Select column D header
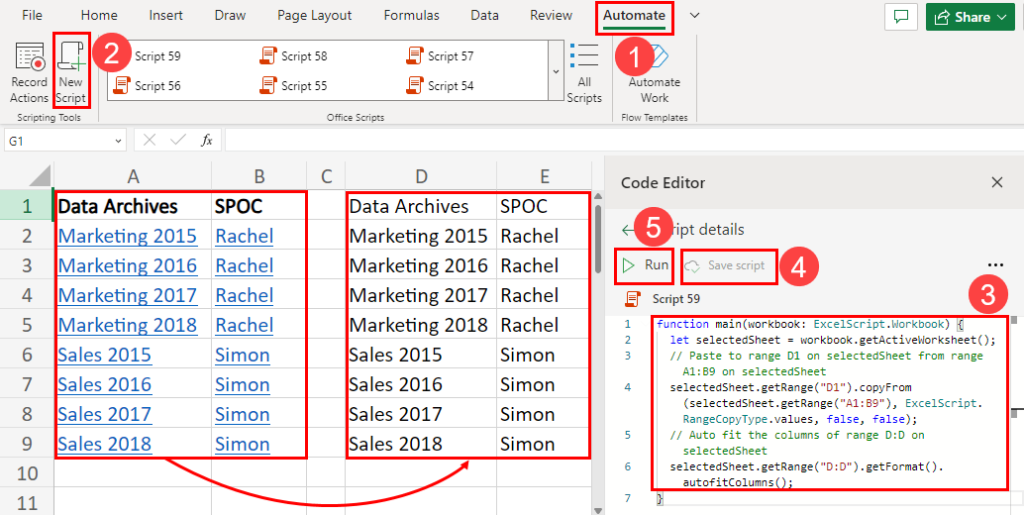The image size is (1024, 515). (x=421, y=176)
